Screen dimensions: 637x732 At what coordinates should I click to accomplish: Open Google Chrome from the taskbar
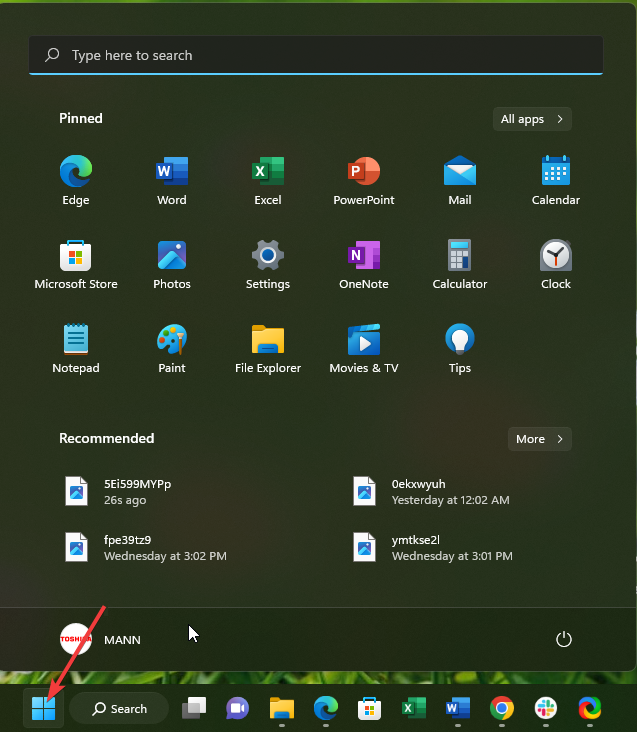[502, 708]
